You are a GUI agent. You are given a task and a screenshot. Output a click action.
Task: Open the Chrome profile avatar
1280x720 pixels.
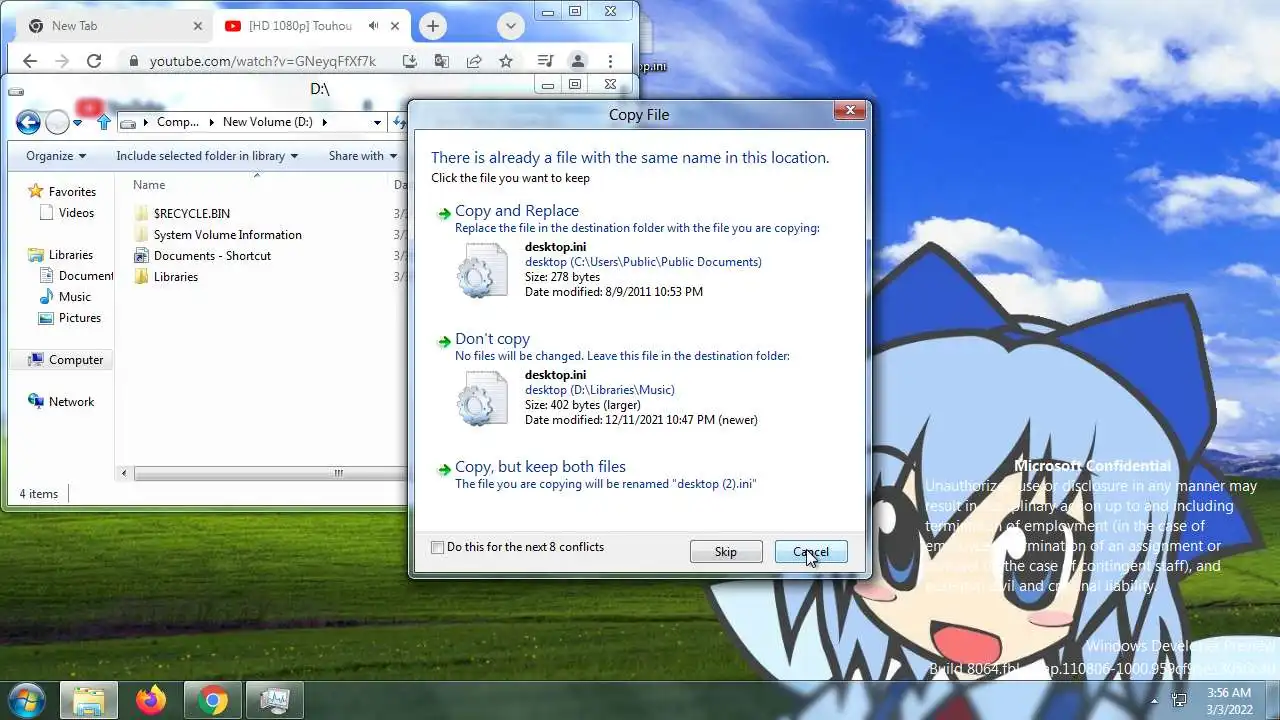(x=578, y=61)
